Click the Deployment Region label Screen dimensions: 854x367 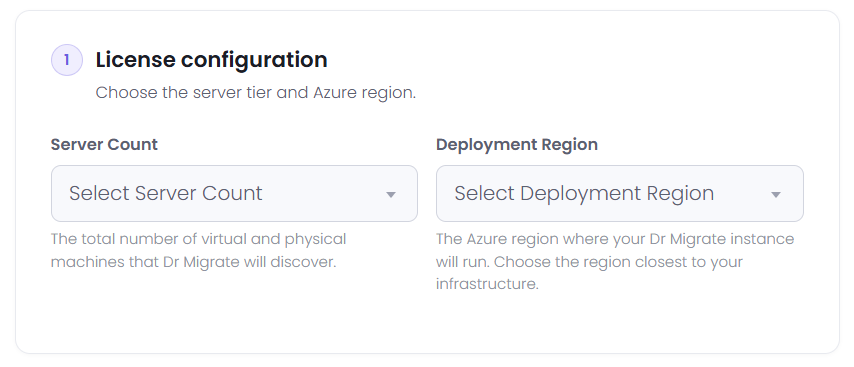tap(517, 144)
